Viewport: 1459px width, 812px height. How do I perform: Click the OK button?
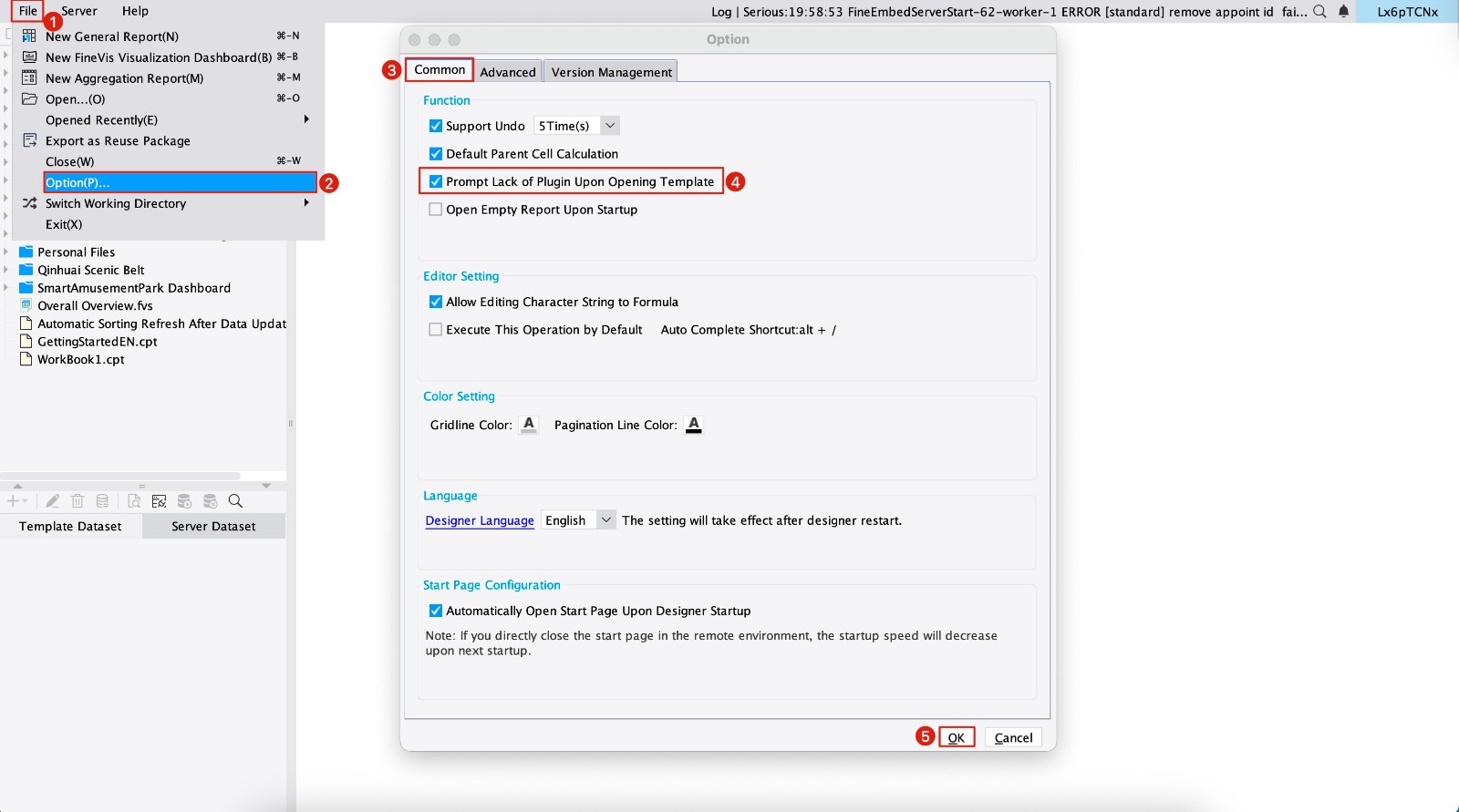click(956, 737)
